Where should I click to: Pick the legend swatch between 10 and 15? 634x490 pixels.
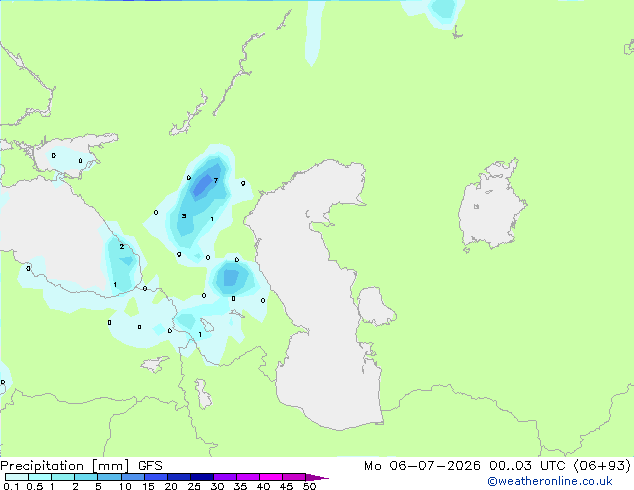click(133, 477)
